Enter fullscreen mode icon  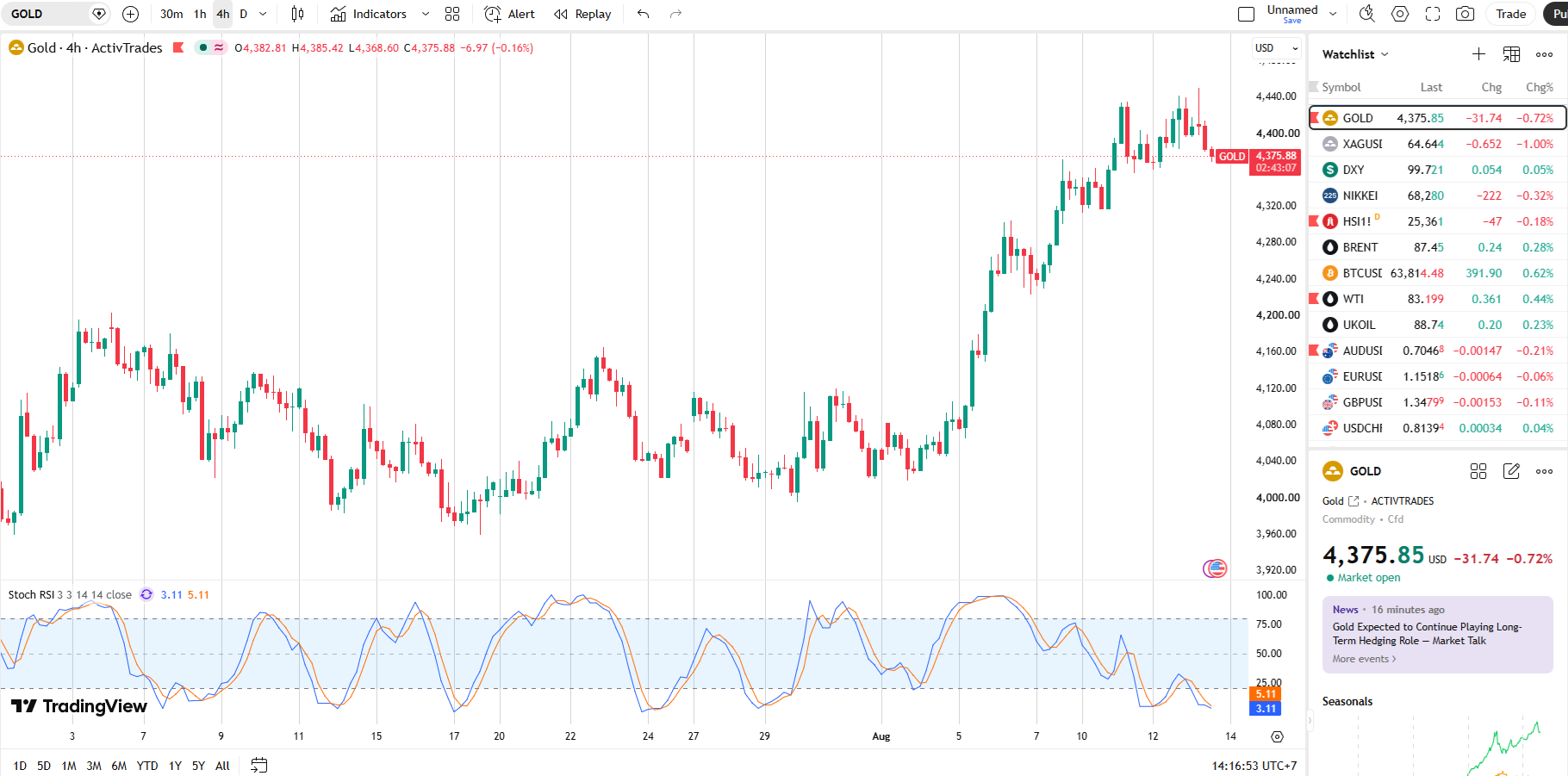pos(1433,14)
